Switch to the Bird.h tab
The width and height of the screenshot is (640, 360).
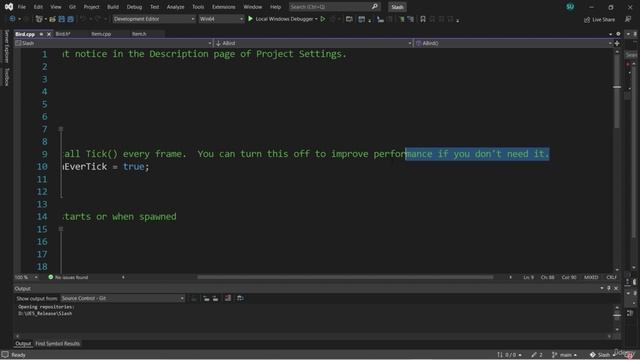pos(63,34)
